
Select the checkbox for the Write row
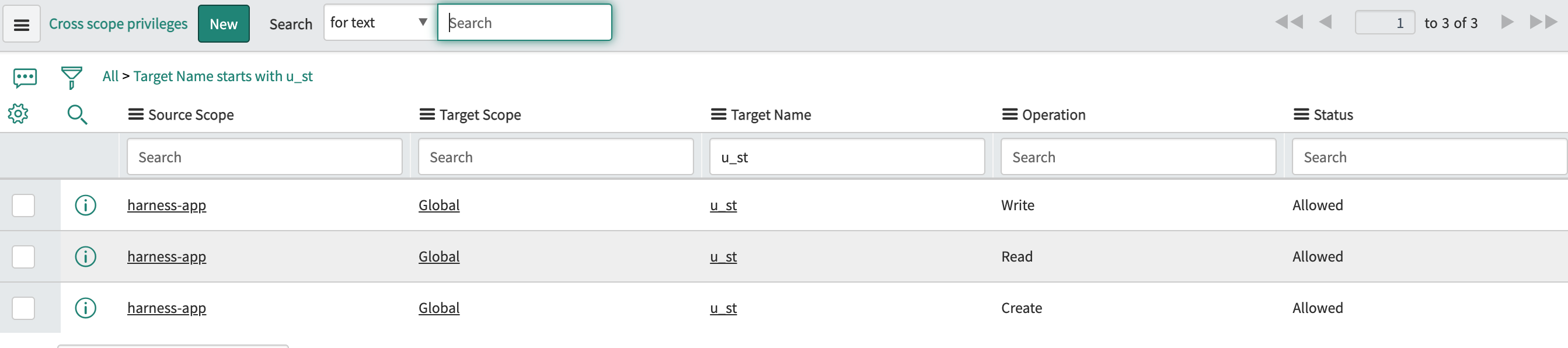[x=24, y=206]
